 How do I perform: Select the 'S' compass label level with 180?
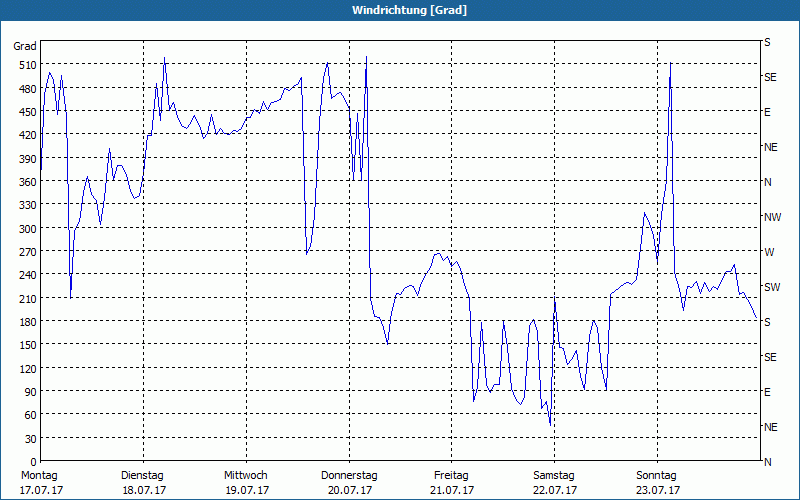(x=767, y=322)
